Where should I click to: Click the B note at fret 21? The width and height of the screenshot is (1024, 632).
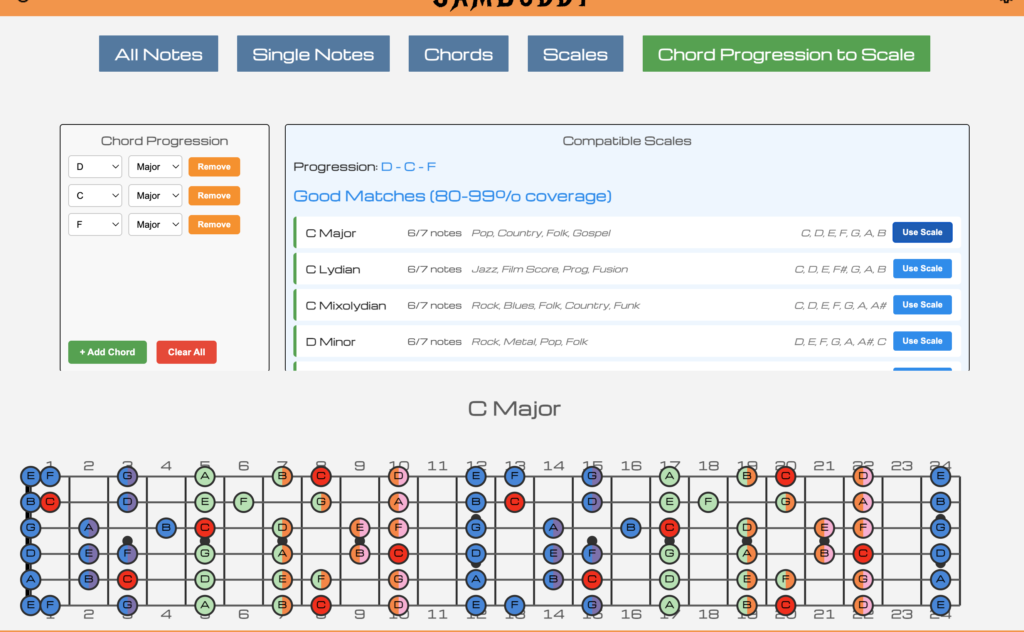coord(824,554)
